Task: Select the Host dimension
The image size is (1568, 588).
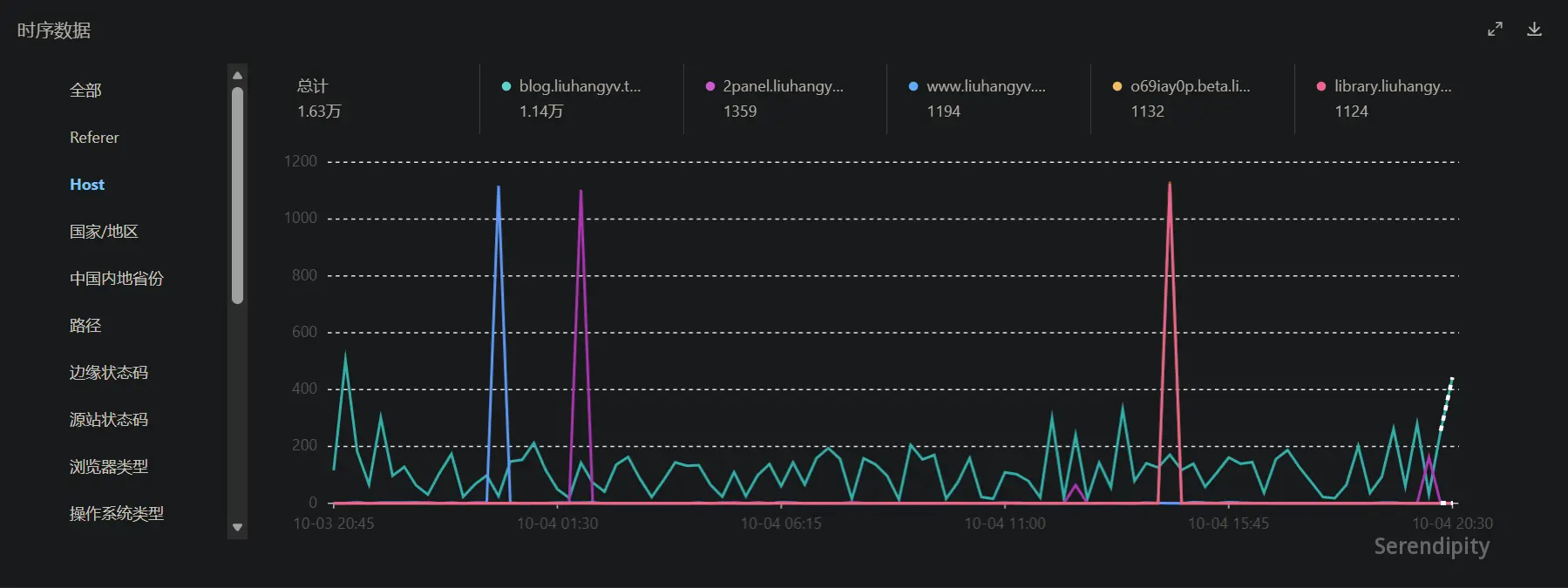Action: pos(87,185)
